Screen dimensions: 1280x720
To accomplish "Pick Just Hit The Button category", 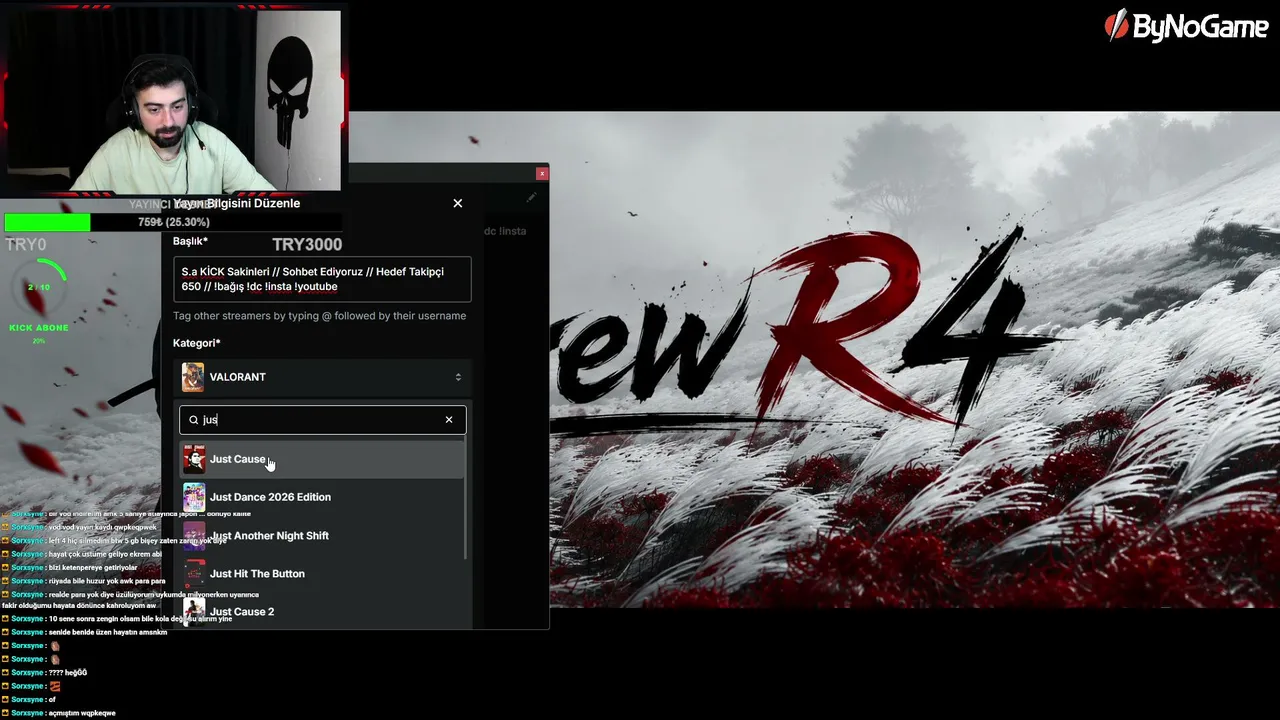I will coord(322,574).
